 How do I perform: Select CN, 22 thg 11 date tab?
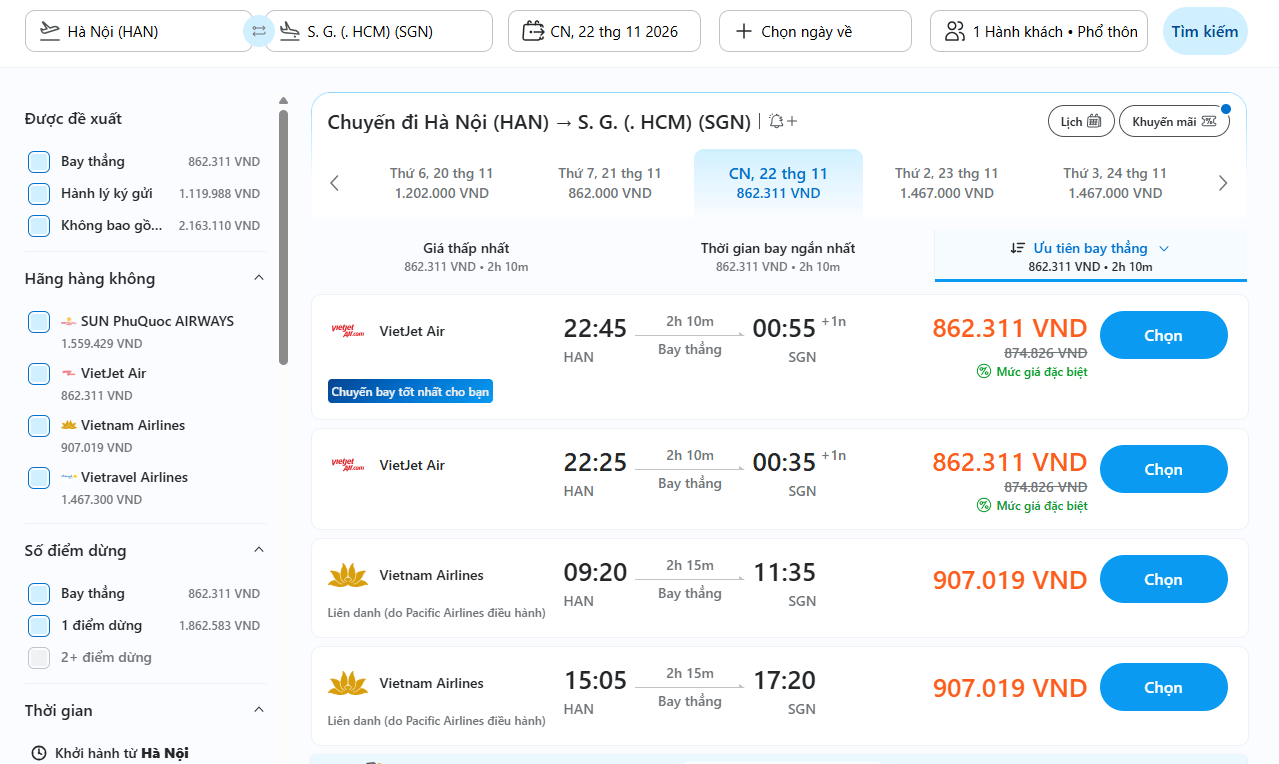[778, 183]
